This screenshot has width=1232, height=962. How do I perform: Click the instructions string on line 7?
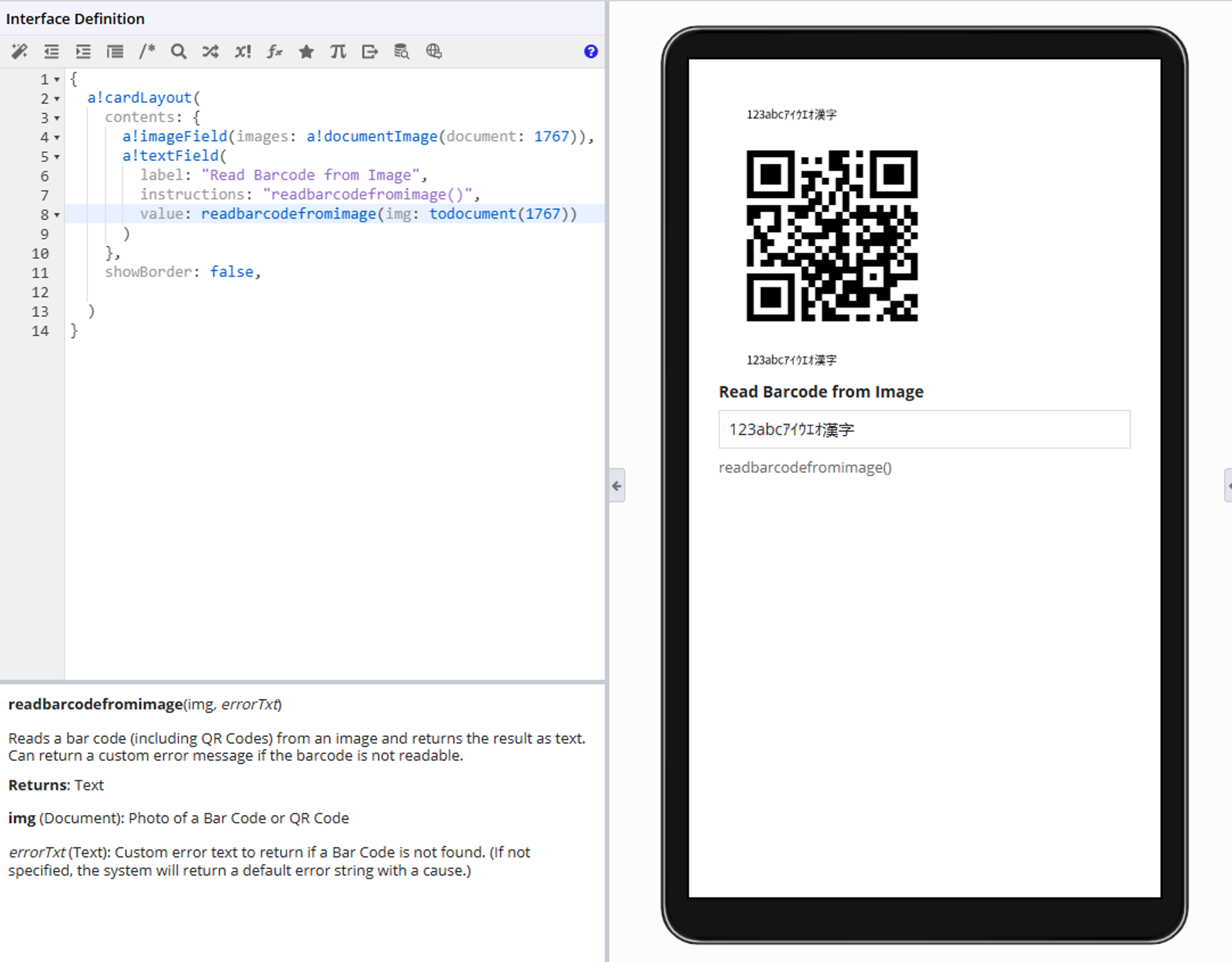[367, 194]
